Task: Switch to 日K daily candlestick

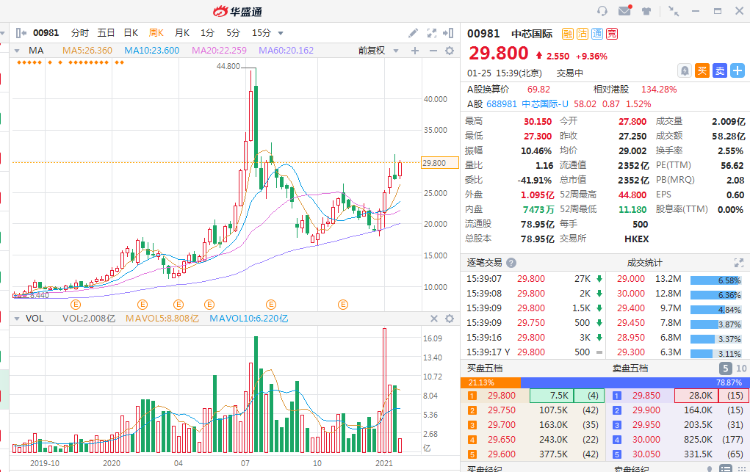Action: (131, 33)
